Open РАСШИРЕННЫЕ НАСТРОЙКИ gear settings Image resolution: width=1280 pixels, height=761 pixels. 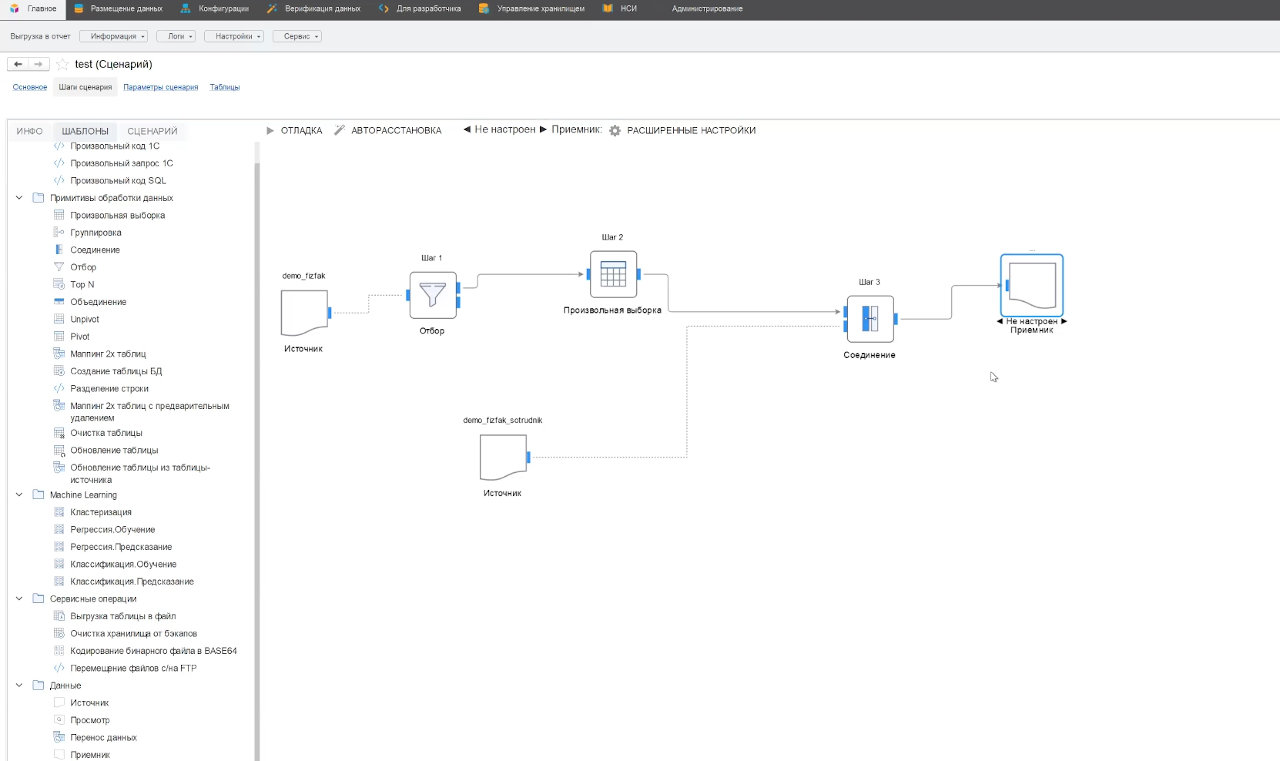(615, 131)
